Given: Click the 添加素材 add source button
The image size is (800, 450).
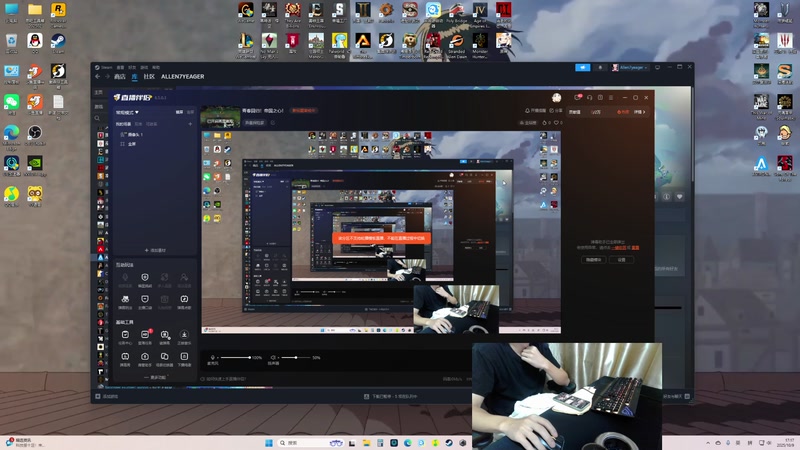Looking at the screenshot, I should (x=155, y=251).
